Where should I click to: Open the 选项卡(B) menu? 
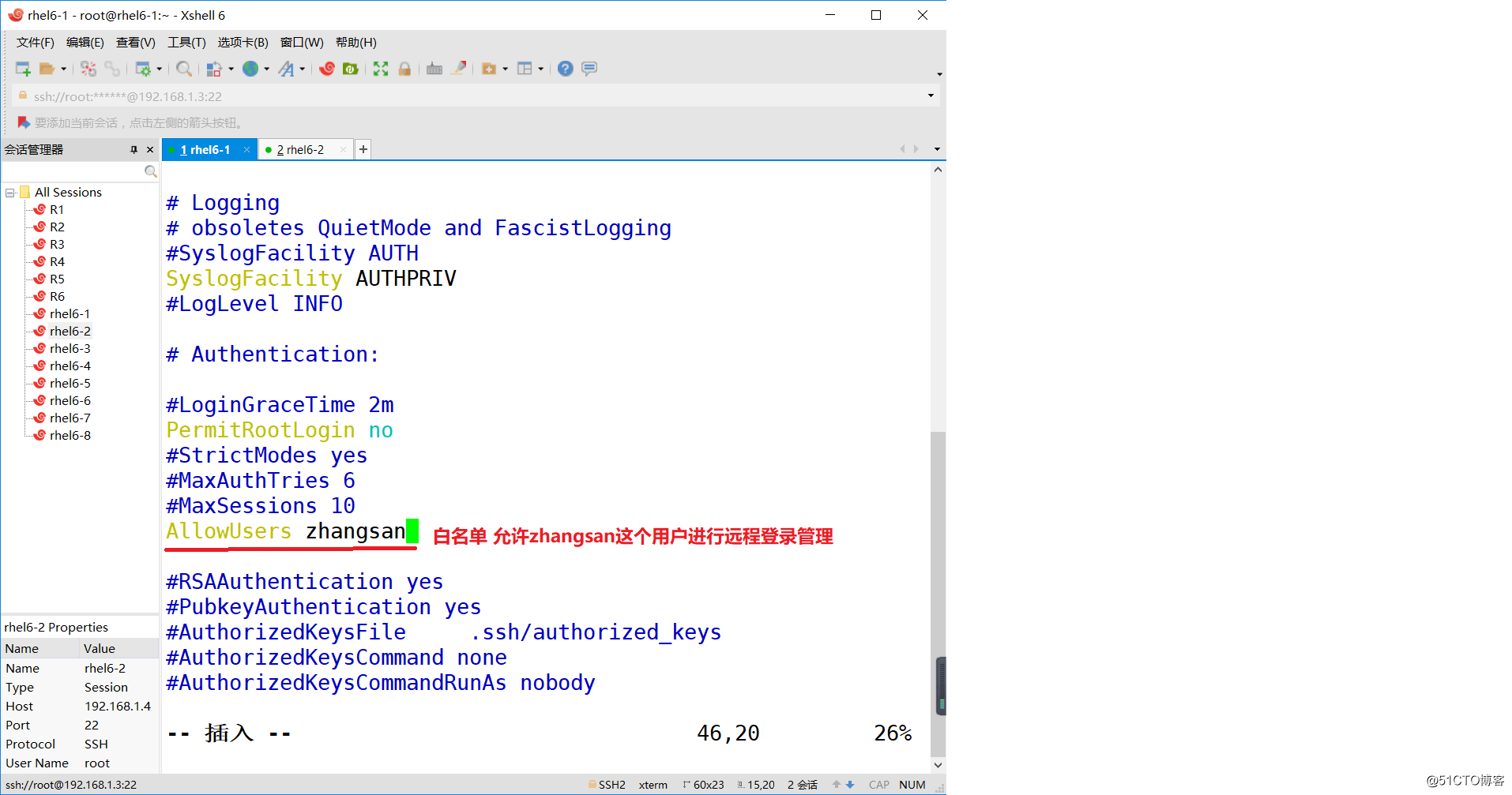tap(243, 43)
